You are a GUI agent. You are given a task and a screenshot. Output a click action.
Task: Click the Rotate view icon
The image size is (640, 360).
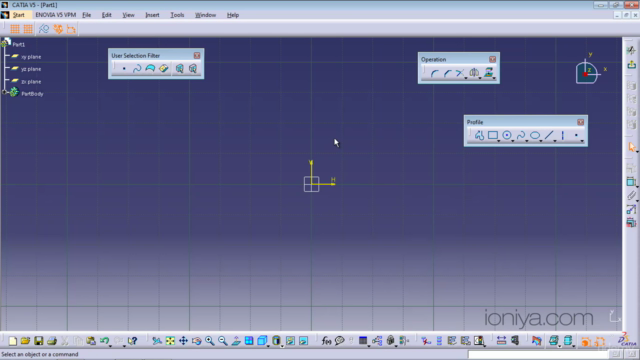pos(196,341)
